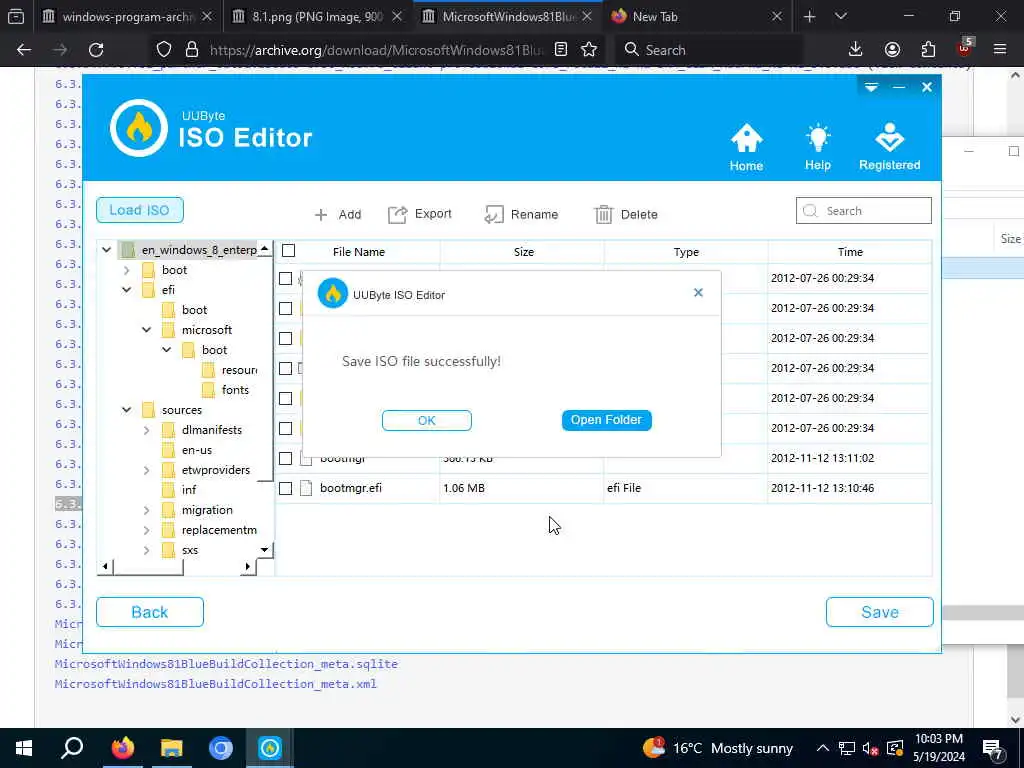Viewport: 1024px width, 768px height.
Task: Click UUByte ISO Editor taskbar icon
Action: (x=270, y=748)
